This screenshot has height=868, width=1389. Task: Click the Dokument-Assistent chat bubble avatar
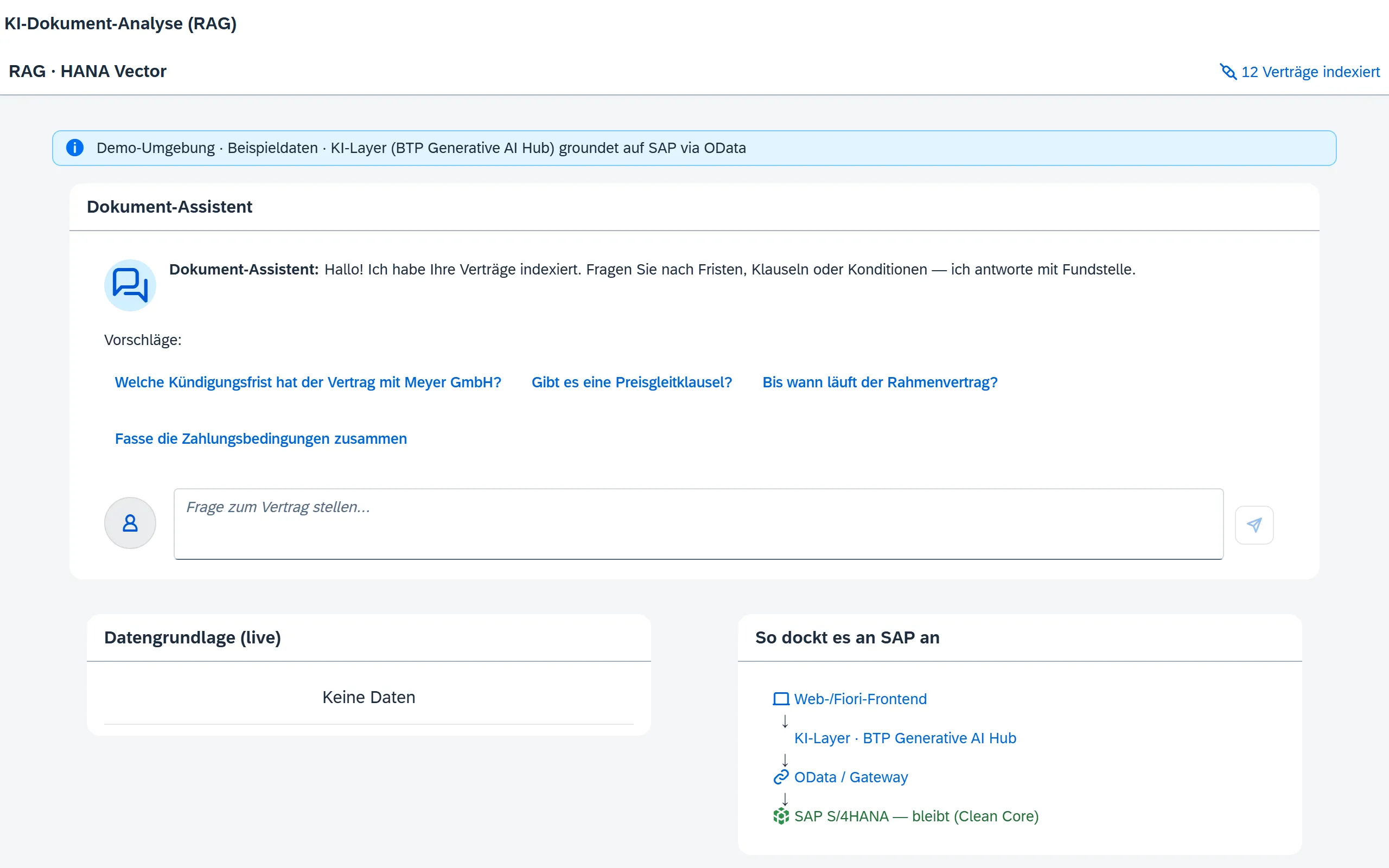pos(130,285)
